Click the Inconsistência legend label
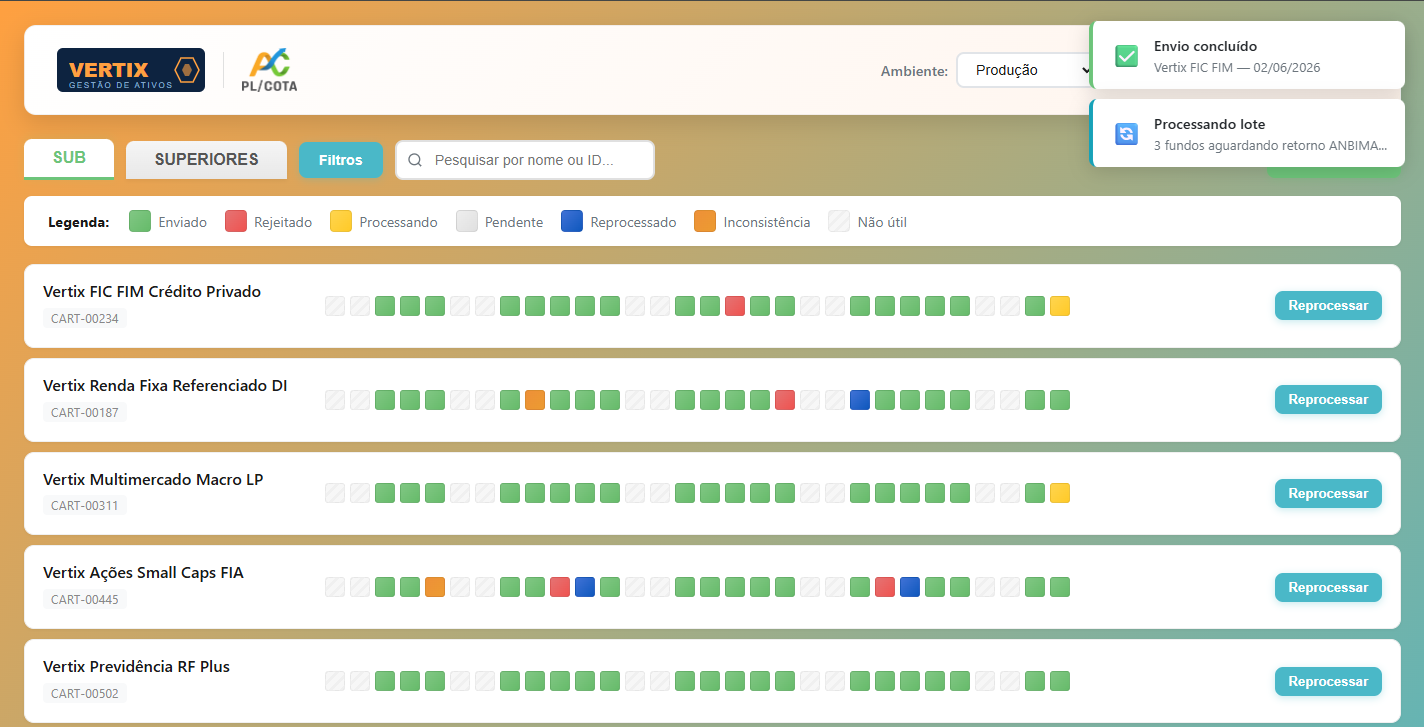This screenshot has width=1424, height=727. click(x=767, y=223)
